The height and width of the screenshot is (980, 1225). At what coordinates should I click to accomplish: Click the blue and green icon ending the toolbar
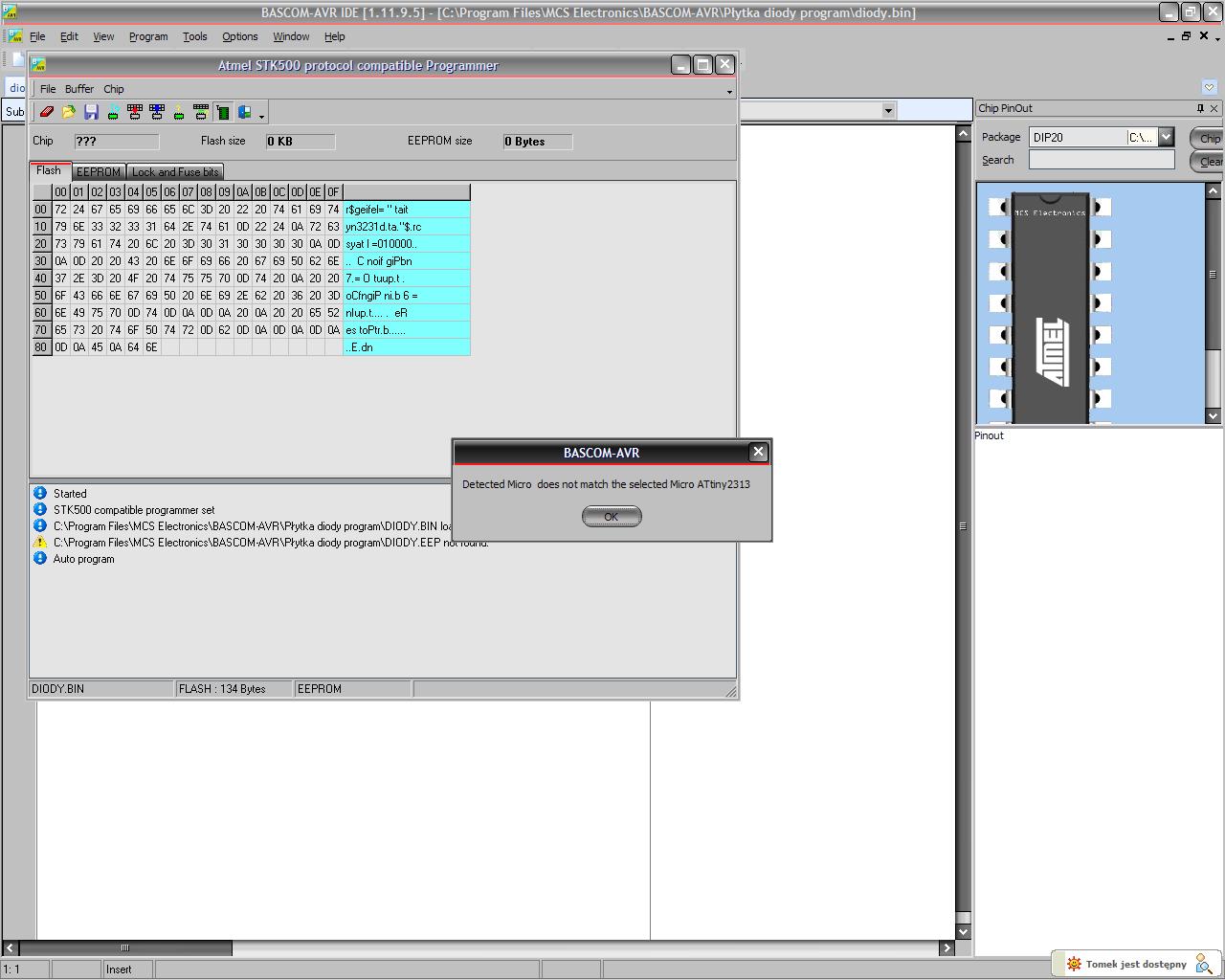pyautogui.click(x=245, y=112)
